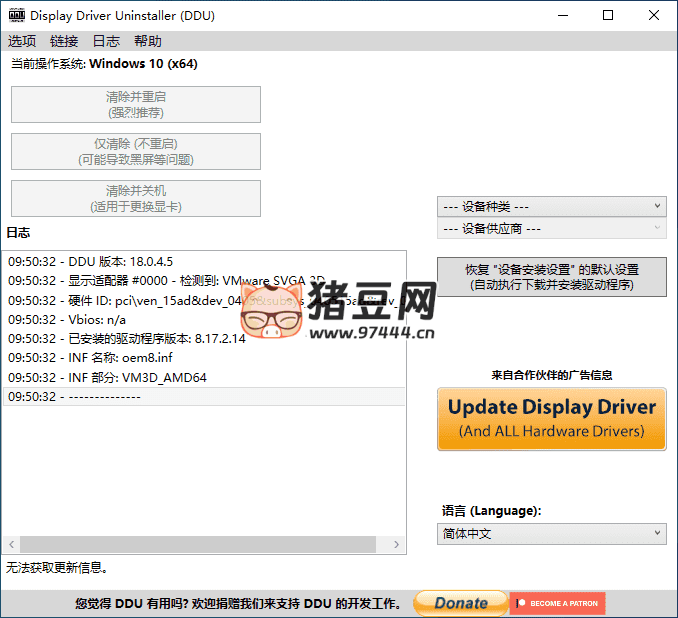678x618 pixels.
Task: Open the 选项 menu
Action: tap(22, 41)
